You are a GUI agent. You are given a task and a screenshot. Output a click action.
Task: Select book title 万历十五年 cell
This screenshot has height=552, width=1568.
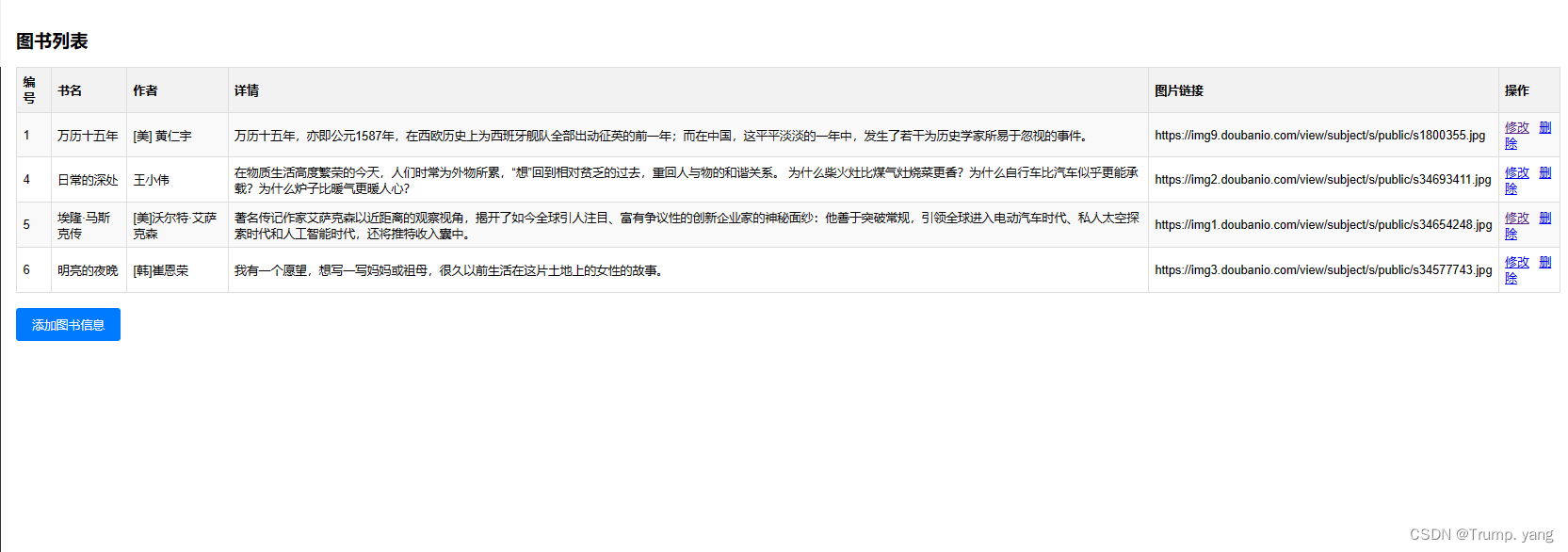point(89,136)
